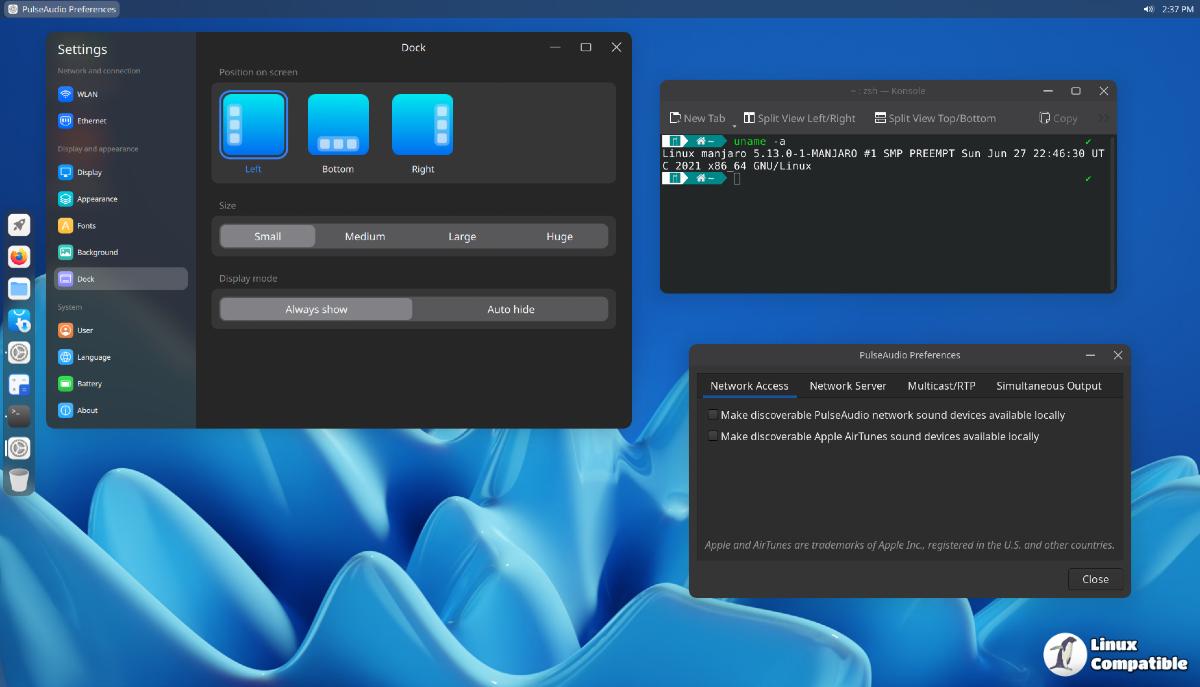The width and height of the screenshot is (1200, 687).
Task: Select the Large dock size option
Action: click(462, 237)
